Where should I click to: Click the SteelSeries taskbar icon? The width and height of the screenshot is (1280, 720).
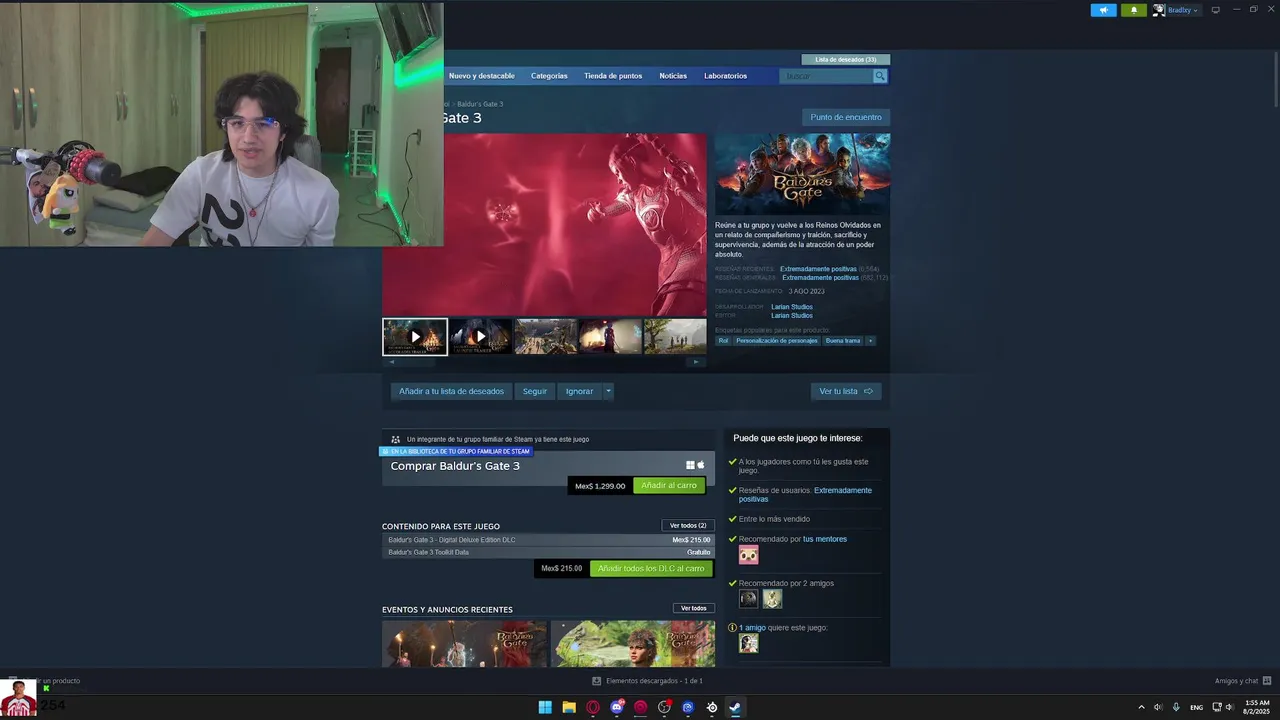[x=711, y=707]
